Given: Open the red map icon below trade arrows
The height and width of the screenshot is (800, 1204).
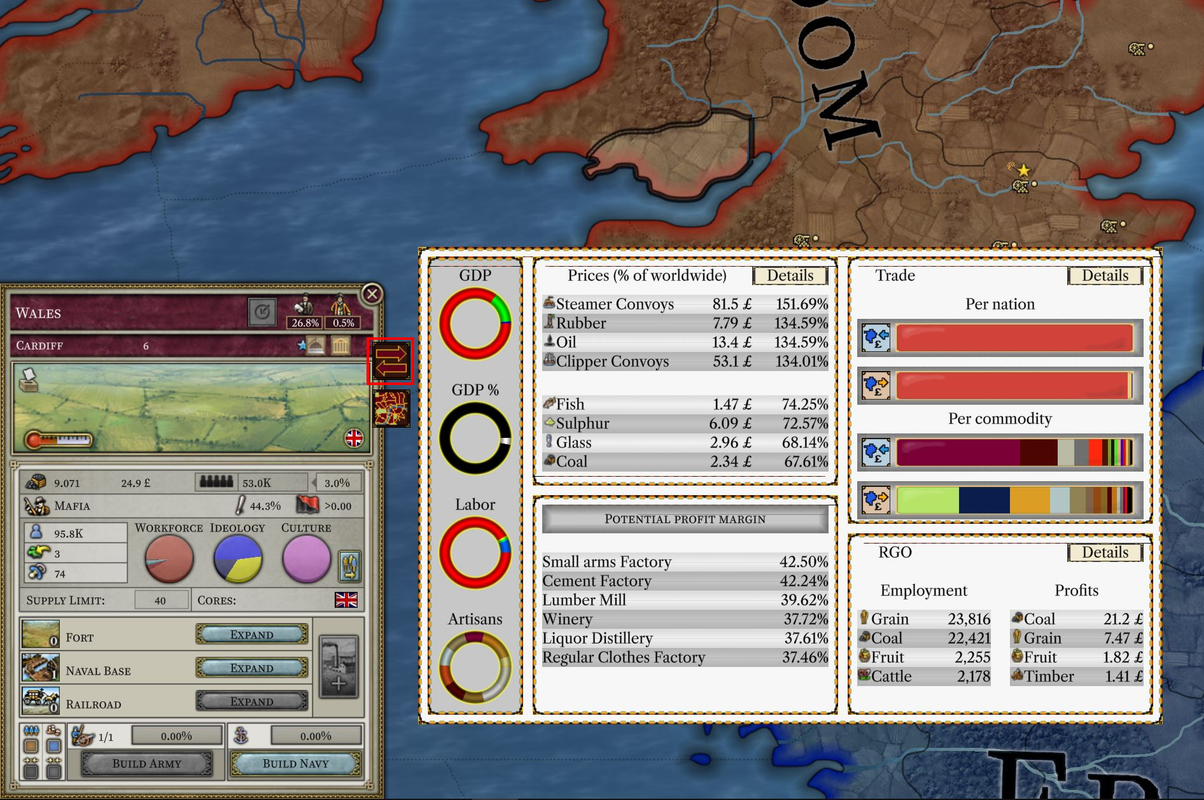Looking at the screenshot, I should (x=391, y=409).
